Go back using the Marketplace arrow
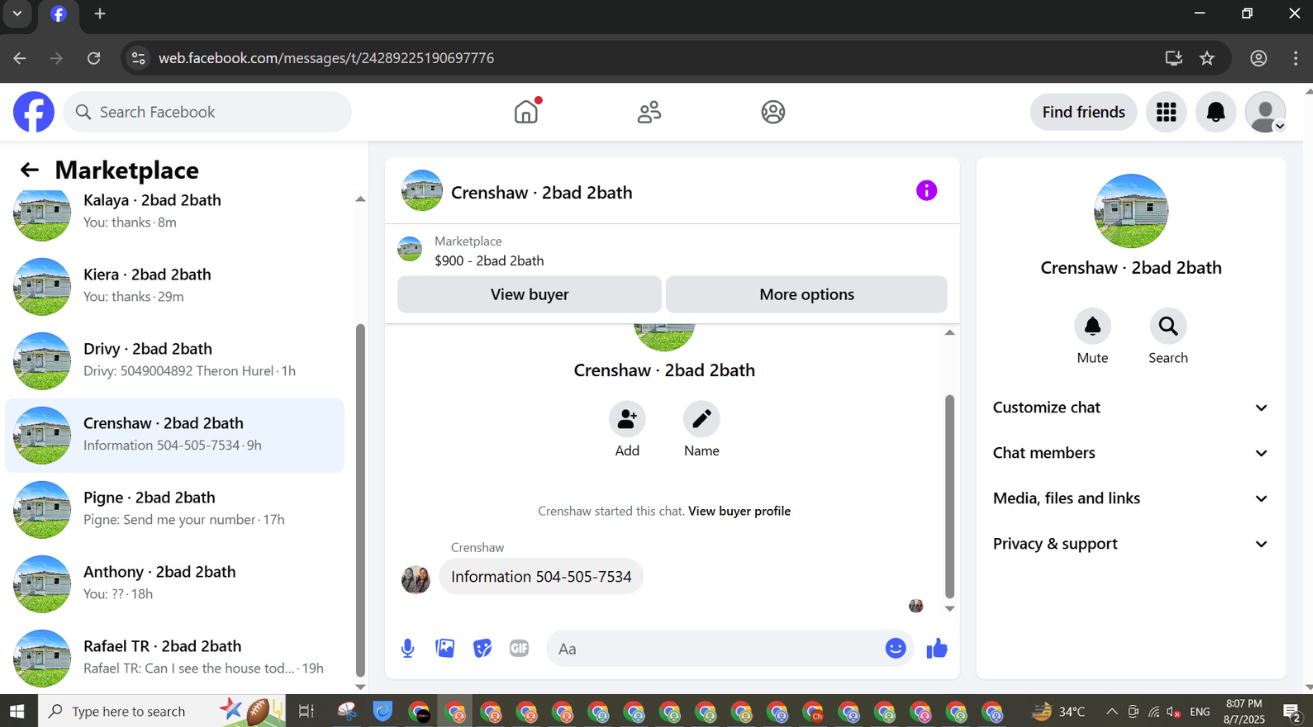The width and height of the screenshot is (1313, 727). click(29, 170)
